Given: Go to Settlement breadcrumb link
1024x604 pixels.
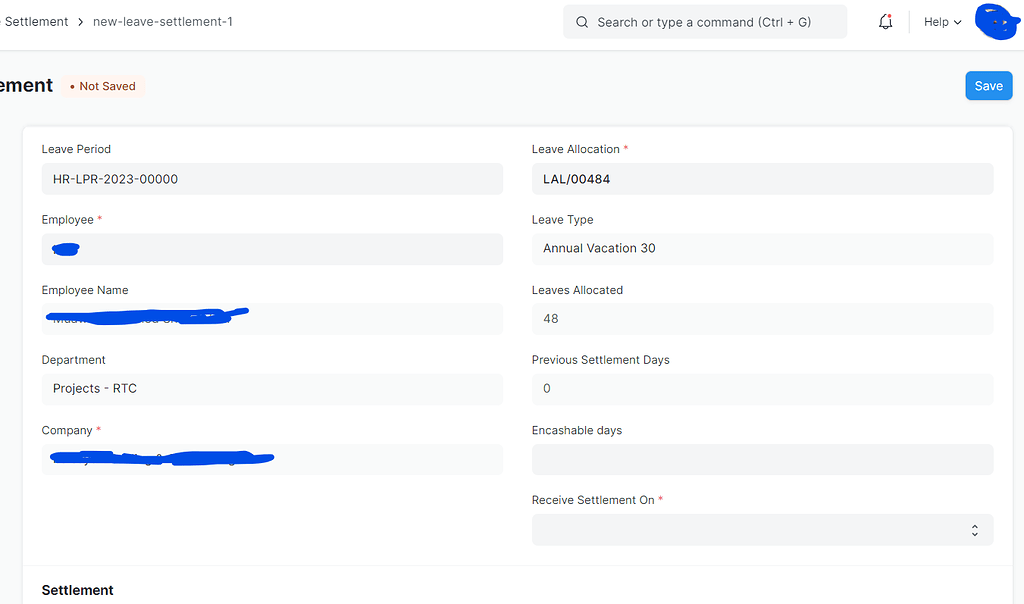Looking at the screenshot, I should pos(37,21).
